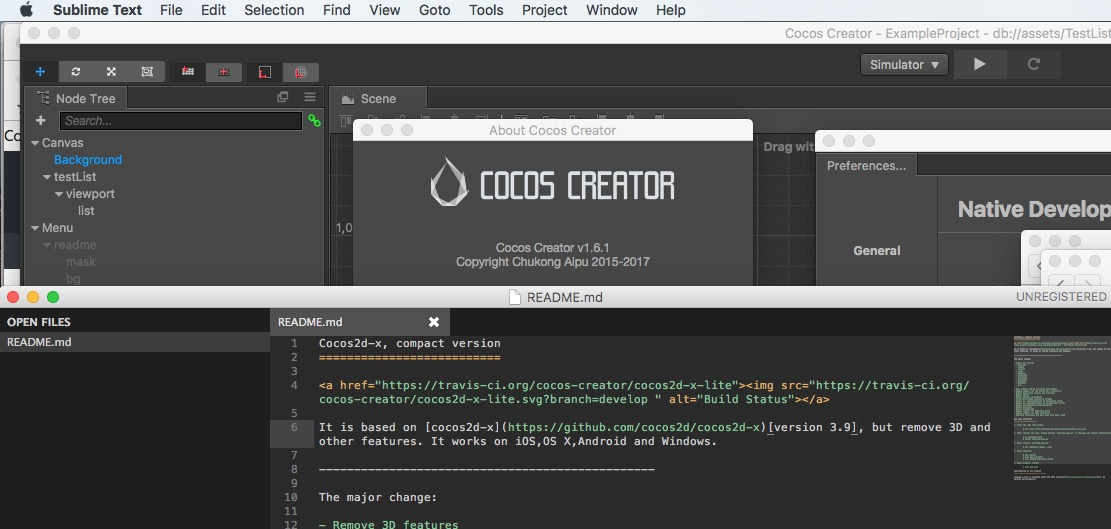Click the "Cocos2d-x, compact version" heading line
Screen dimensions: 1111x529
tap(410, 343)
